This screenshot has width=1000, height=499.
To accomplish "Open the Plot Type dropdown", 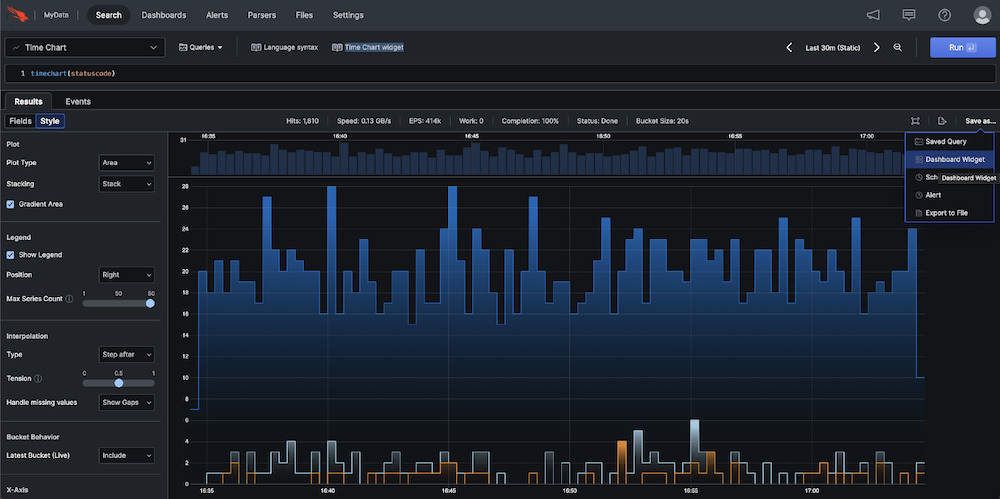I will point(127,163).
